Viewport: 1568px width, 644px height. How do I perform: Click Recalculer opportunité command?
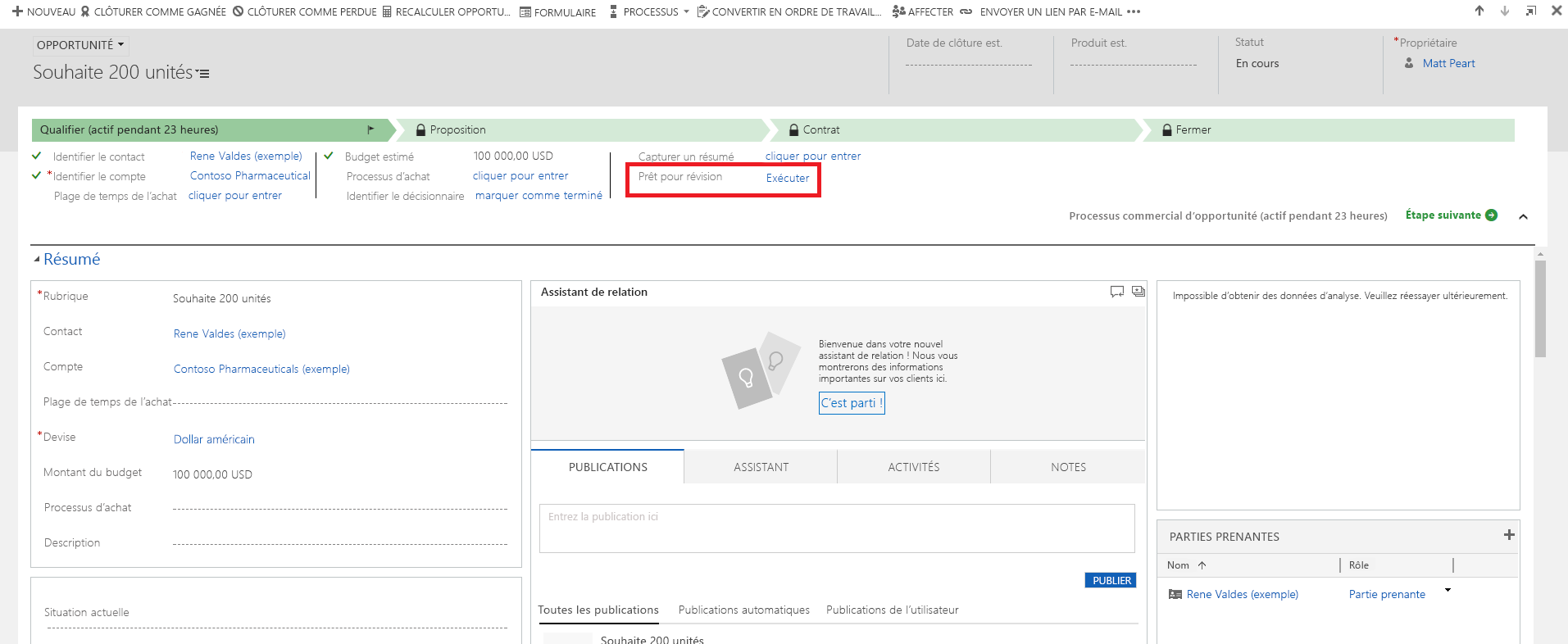[x=447, y=11]
